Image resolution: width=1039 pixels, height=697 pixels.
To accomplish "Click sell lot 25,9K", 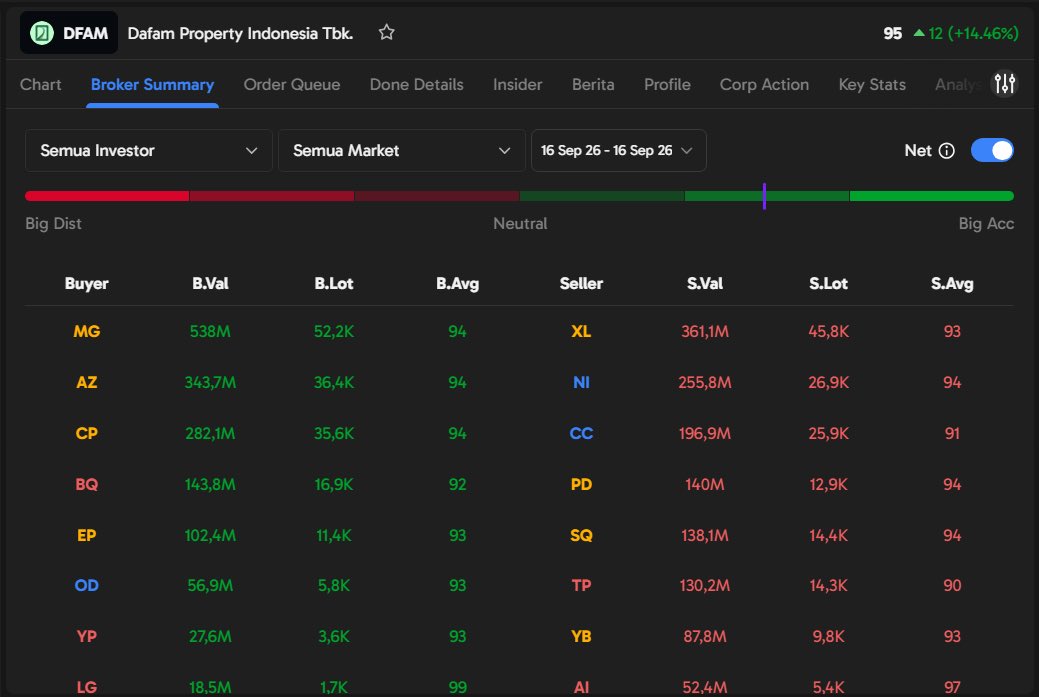I will 828,433.
